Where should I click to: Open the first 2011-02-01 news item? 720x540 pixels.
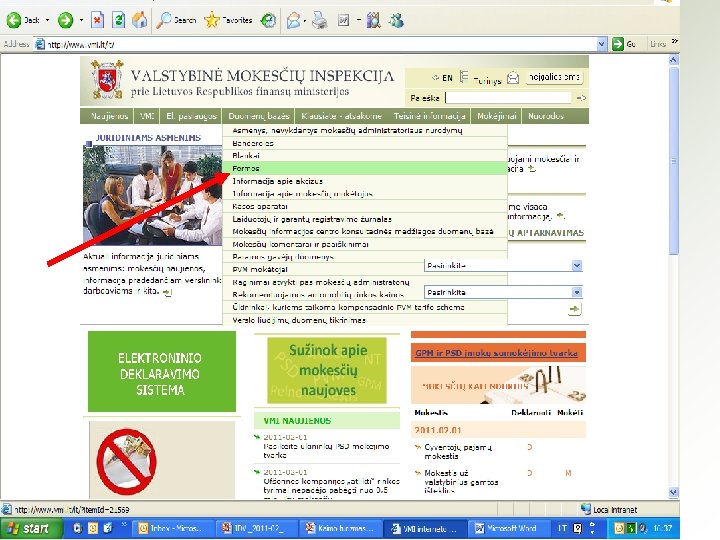[x=326, y=450]
